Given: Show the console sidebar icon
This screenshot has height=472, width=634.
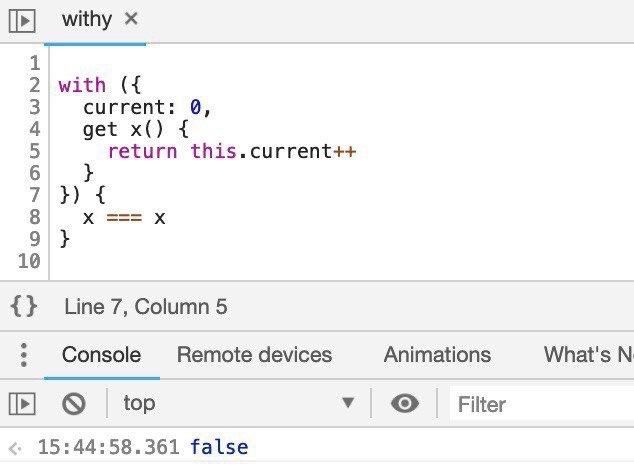Looking at the screenshot, I should (x=22, y=403).
